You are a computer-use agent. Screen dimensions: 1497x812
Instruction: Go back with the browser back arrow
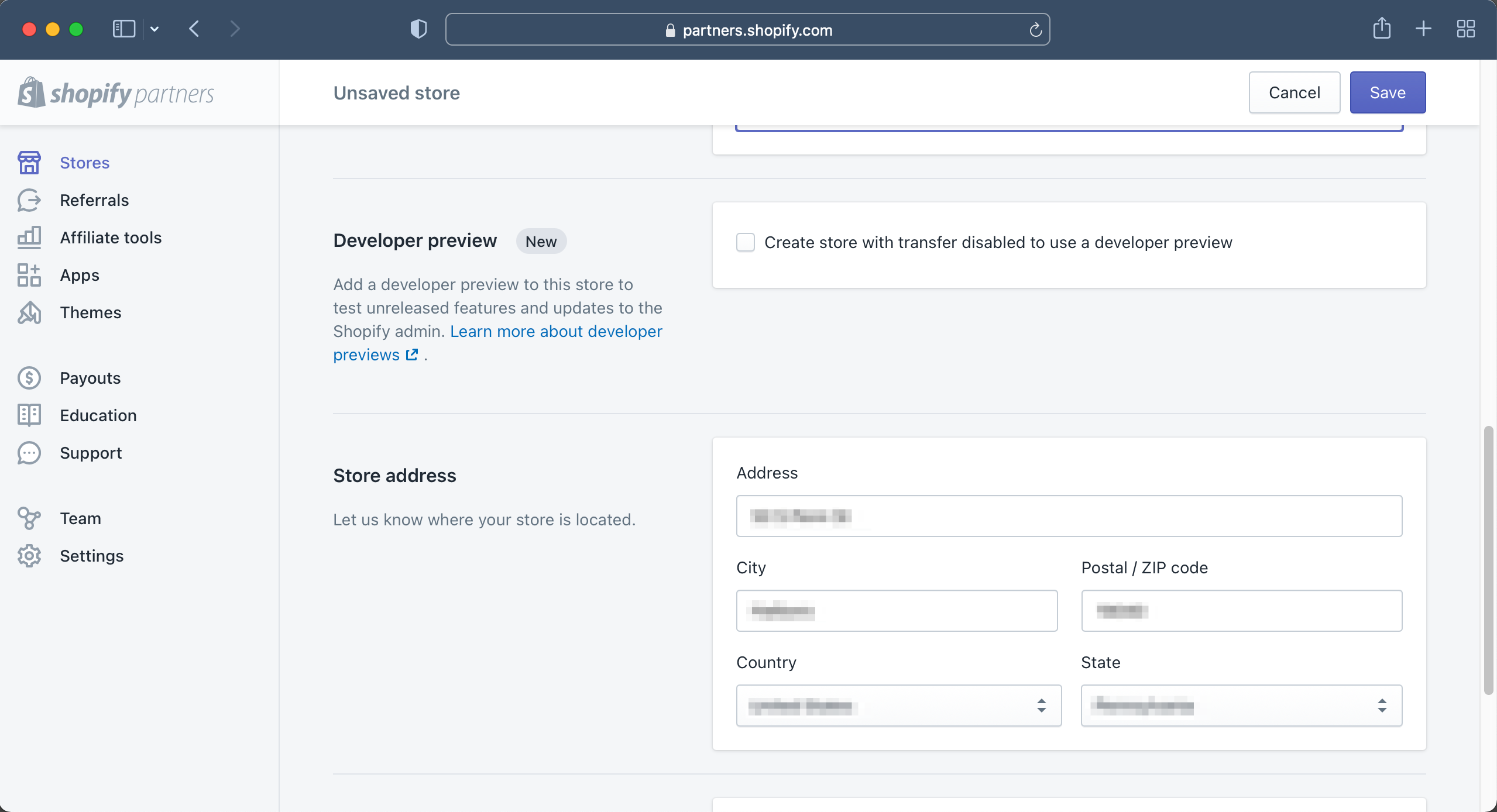click(x=194, y=29)
